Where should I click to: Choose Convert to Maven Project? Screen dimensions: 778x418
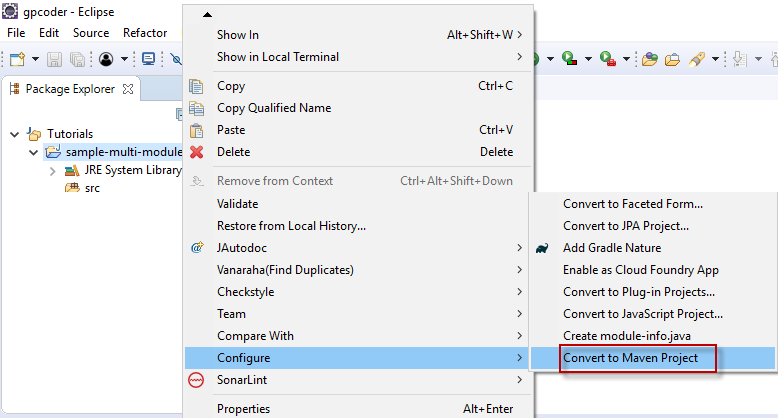(630, 358)
